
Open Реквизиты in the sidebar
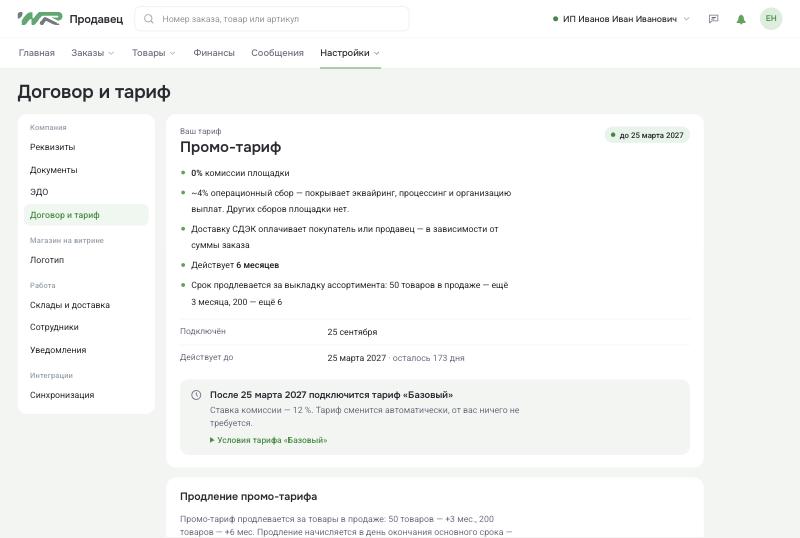click(x=86, y=147)
